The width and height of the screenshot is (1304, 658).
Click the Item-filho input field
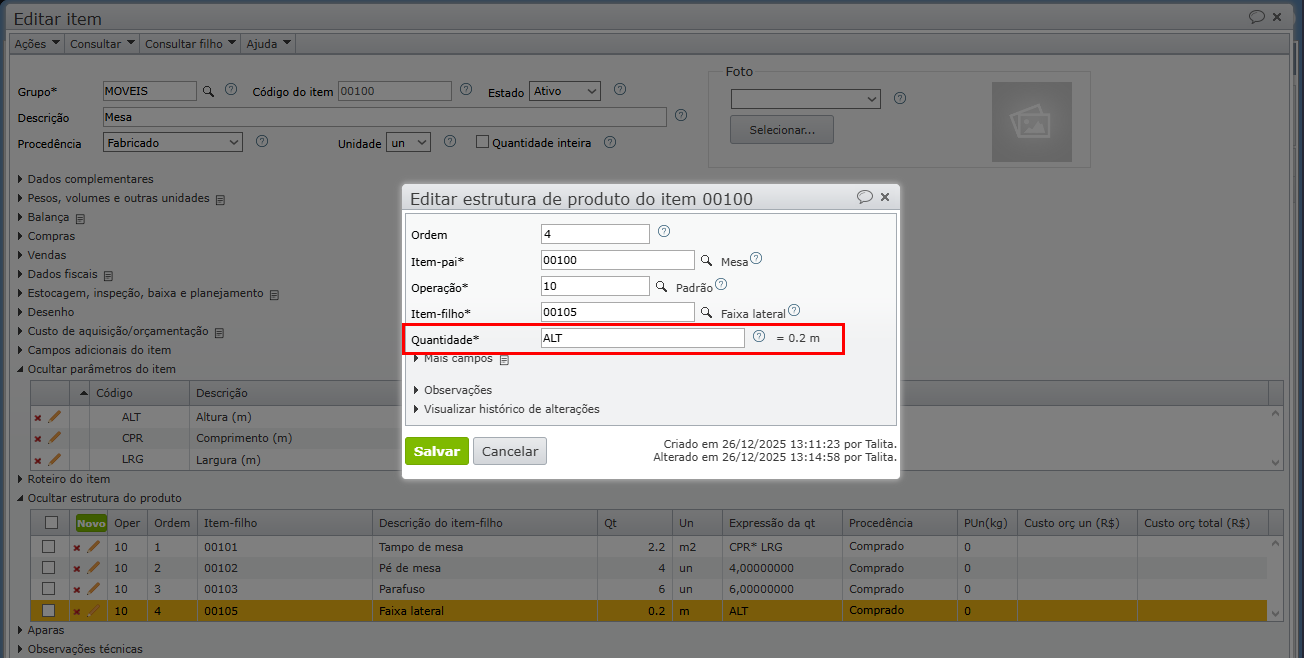click(617, 312)
